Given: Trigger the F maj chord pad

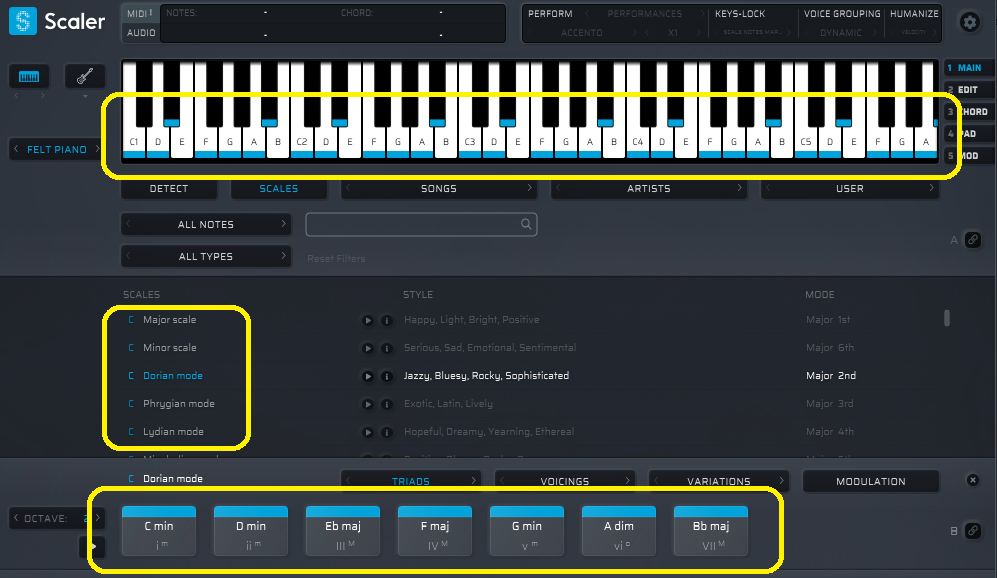Looking at the screenshot, I should point(434,531).
